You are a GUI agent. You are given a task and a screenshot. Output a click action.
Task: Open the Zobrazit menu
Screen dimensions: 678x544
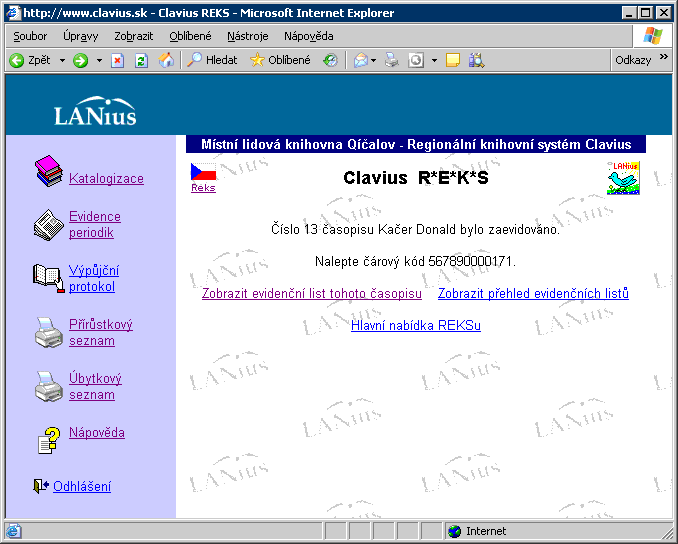(134, 36)
